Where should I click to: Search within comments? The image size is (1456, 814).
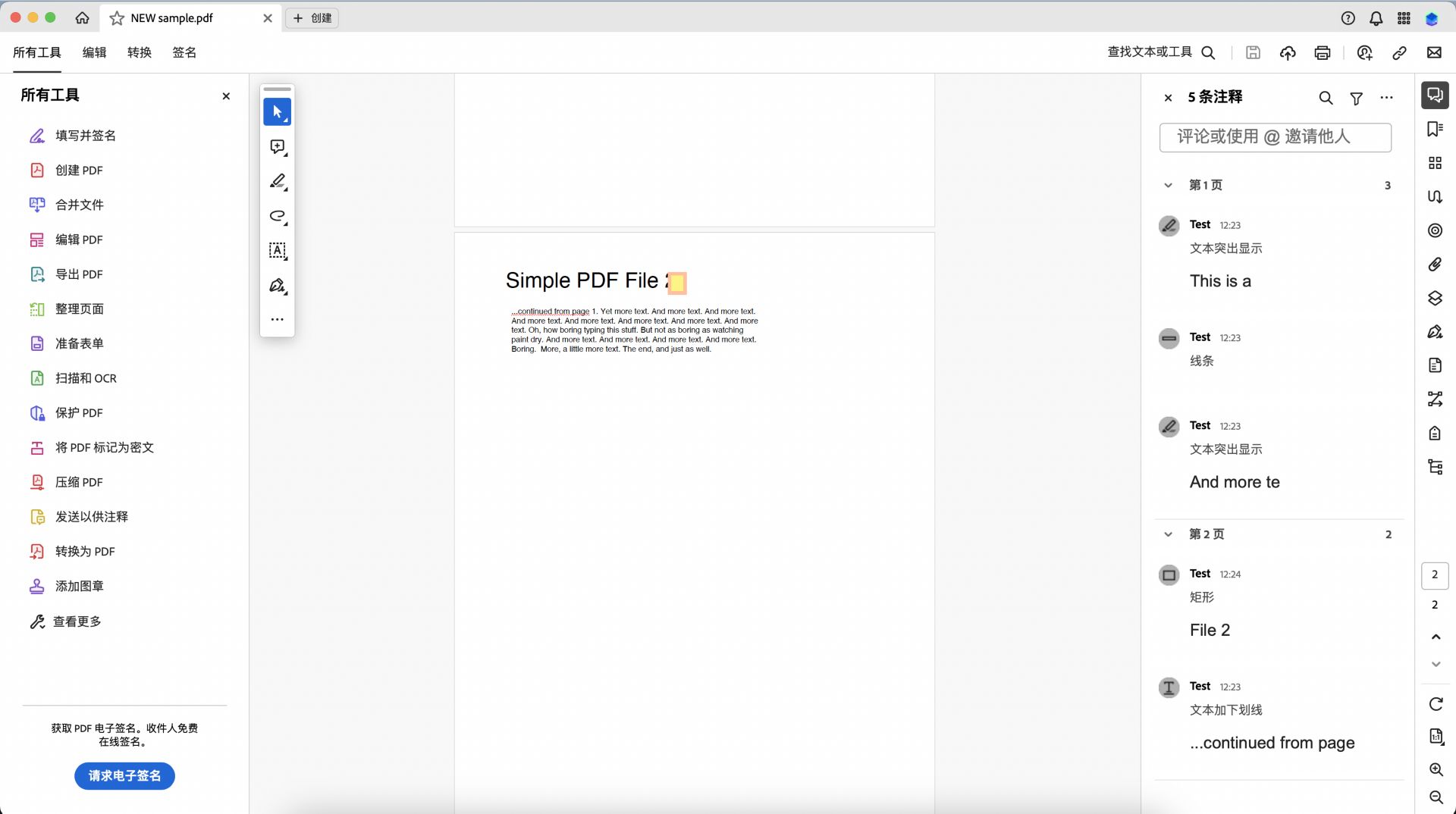click(1326, 98)
